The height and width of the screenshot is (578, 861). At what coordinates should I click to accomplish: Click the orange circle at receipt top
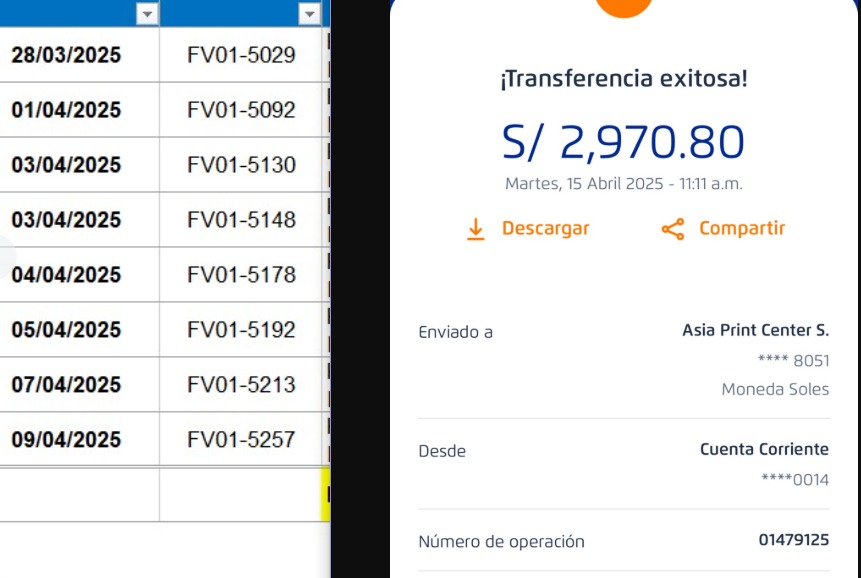point(624,6)
